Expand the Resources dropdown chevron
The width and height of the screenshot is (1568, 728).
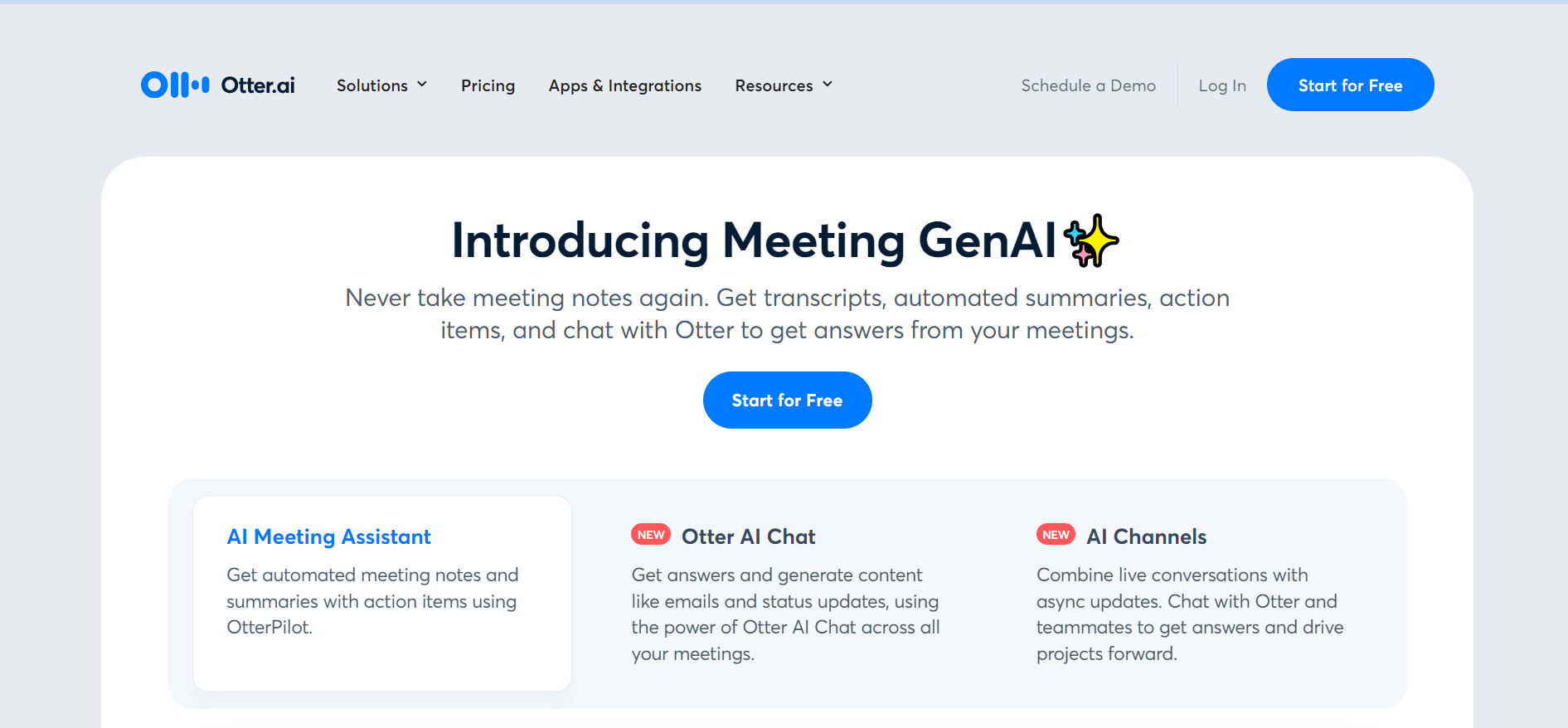click(828, 85)
